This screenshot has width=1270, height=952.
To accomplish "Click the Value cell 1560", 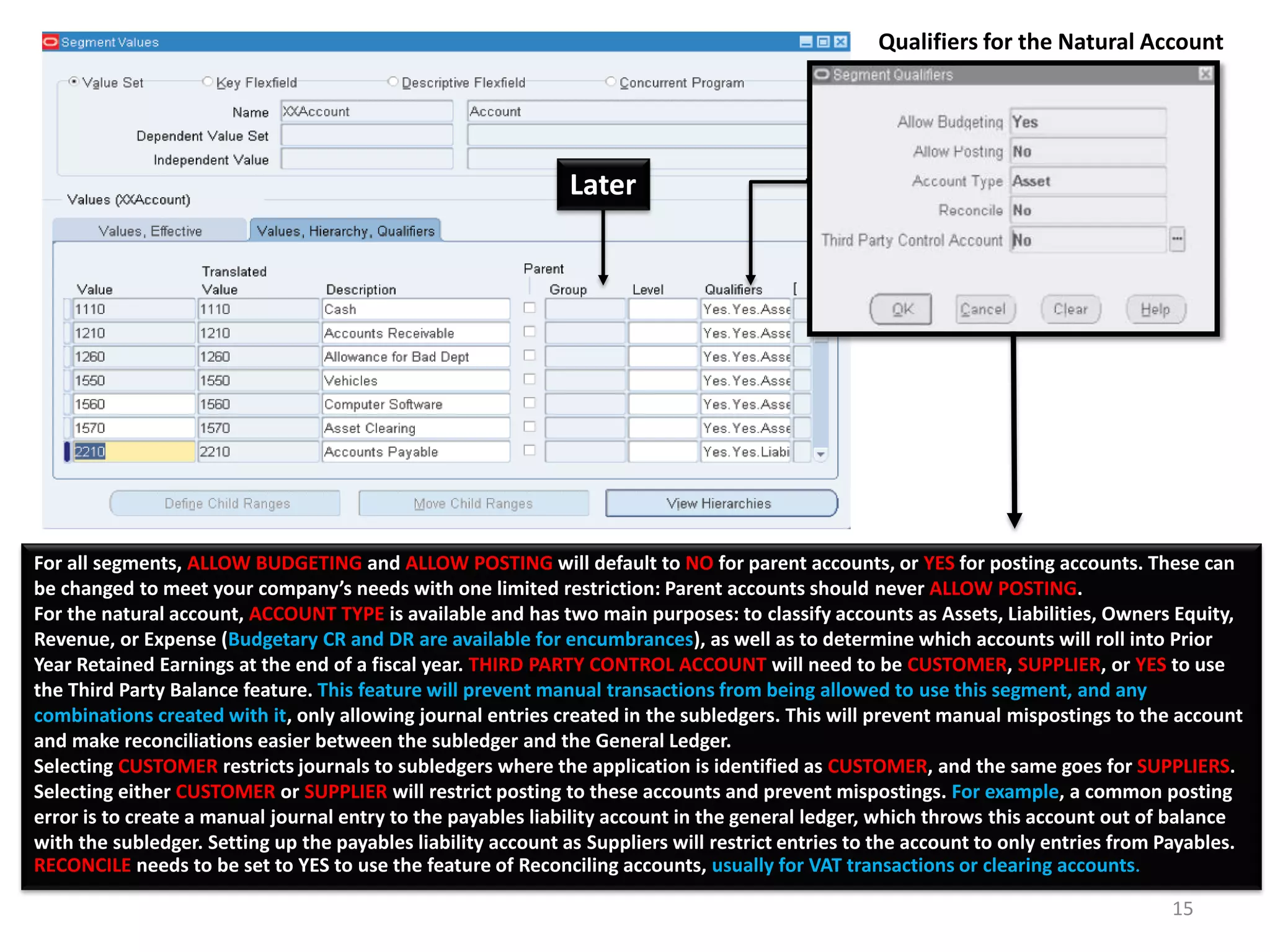I will (133, 404).
